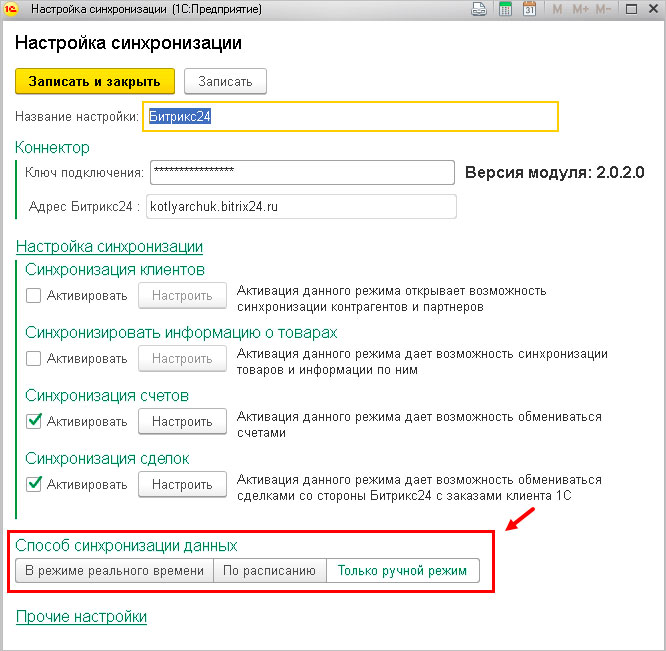This screenshot has width=666, height=651.
Task: Close the synchronization settings window
Action: [654, 9]
